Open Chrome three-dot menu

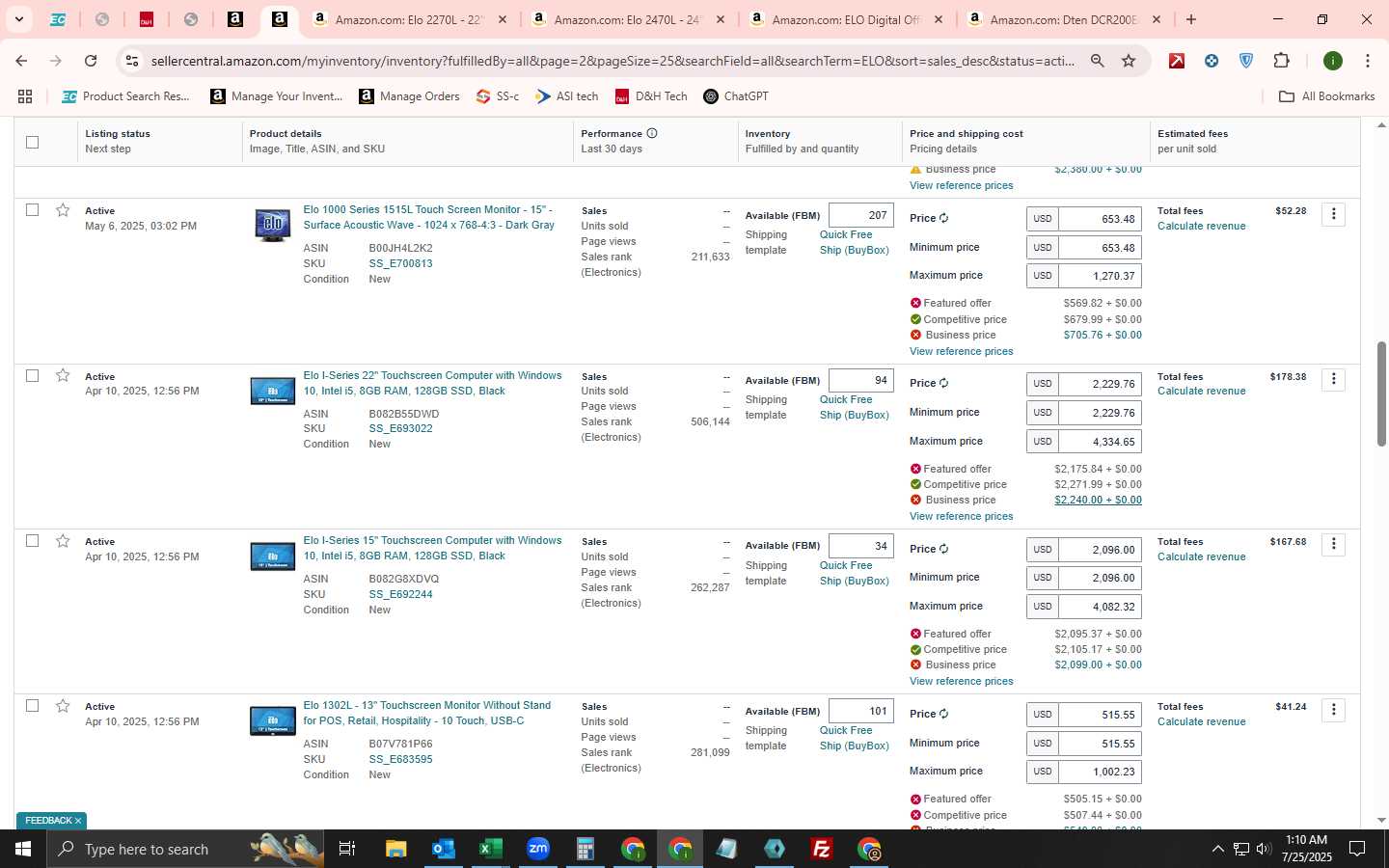[1367, 61]
